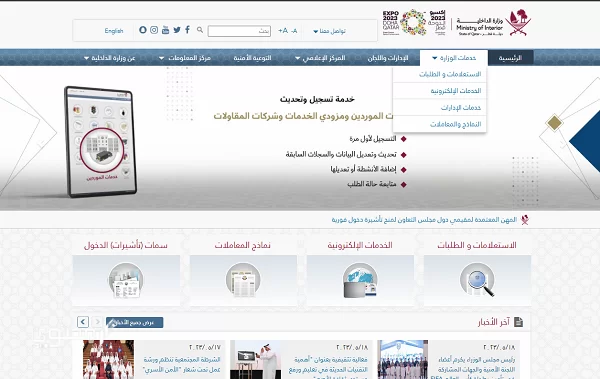600x379 pixels.
Task: Open the فعالية تثقيفية news headline
Action: [328, 369]
